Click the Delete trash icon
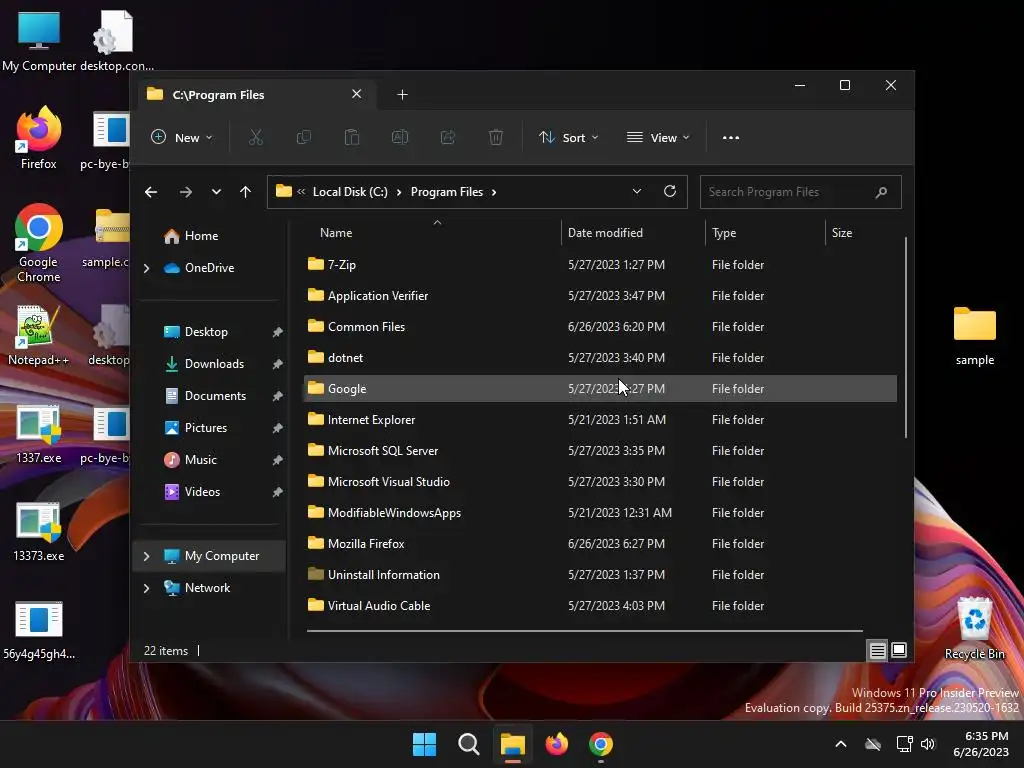Viewport: 1024px width, 768px height. coord(496,138)
